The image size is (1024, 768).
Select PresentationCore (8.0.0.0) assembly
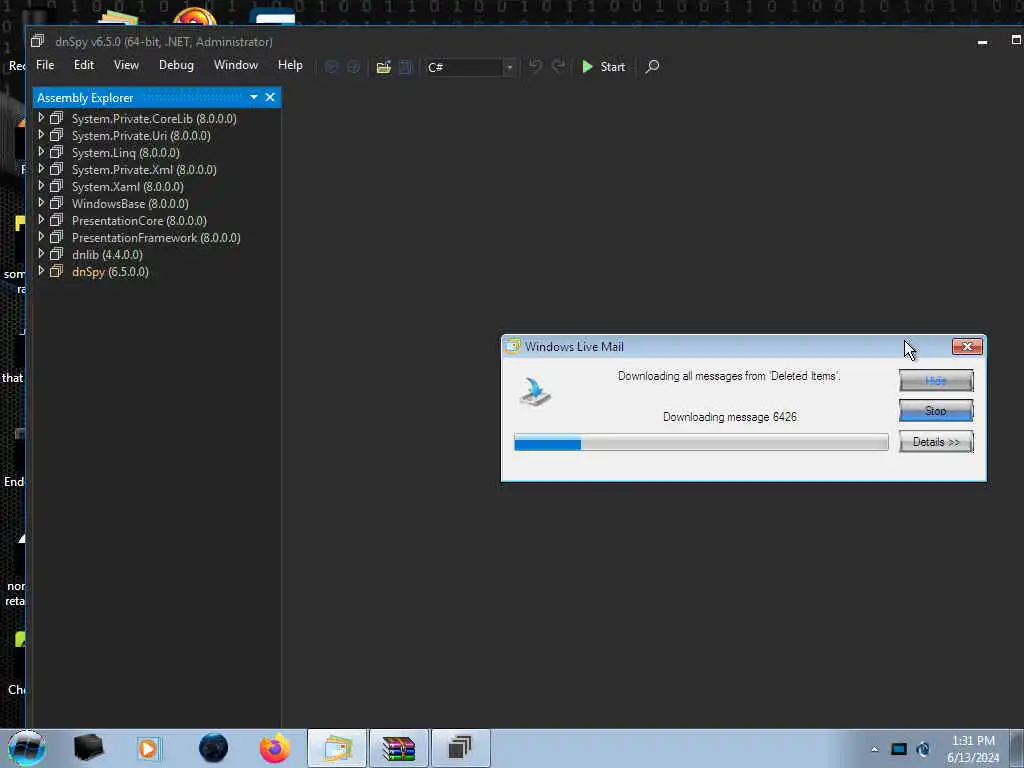point(139,221)
